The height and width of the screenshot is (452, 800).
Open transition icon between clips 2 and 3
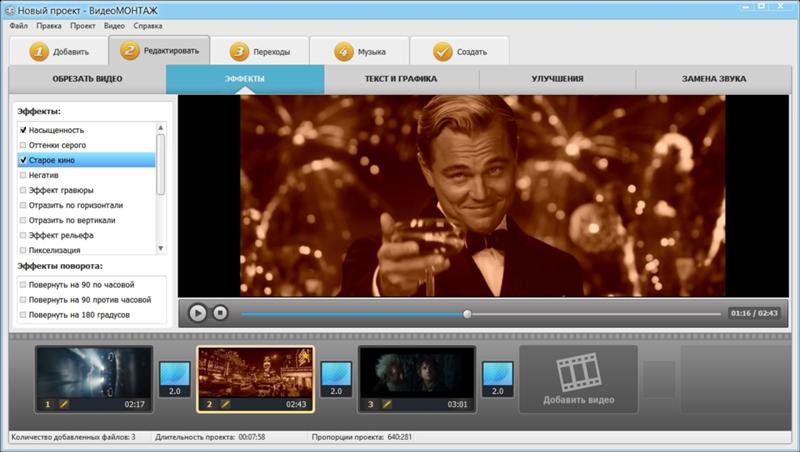coord(336,379)
